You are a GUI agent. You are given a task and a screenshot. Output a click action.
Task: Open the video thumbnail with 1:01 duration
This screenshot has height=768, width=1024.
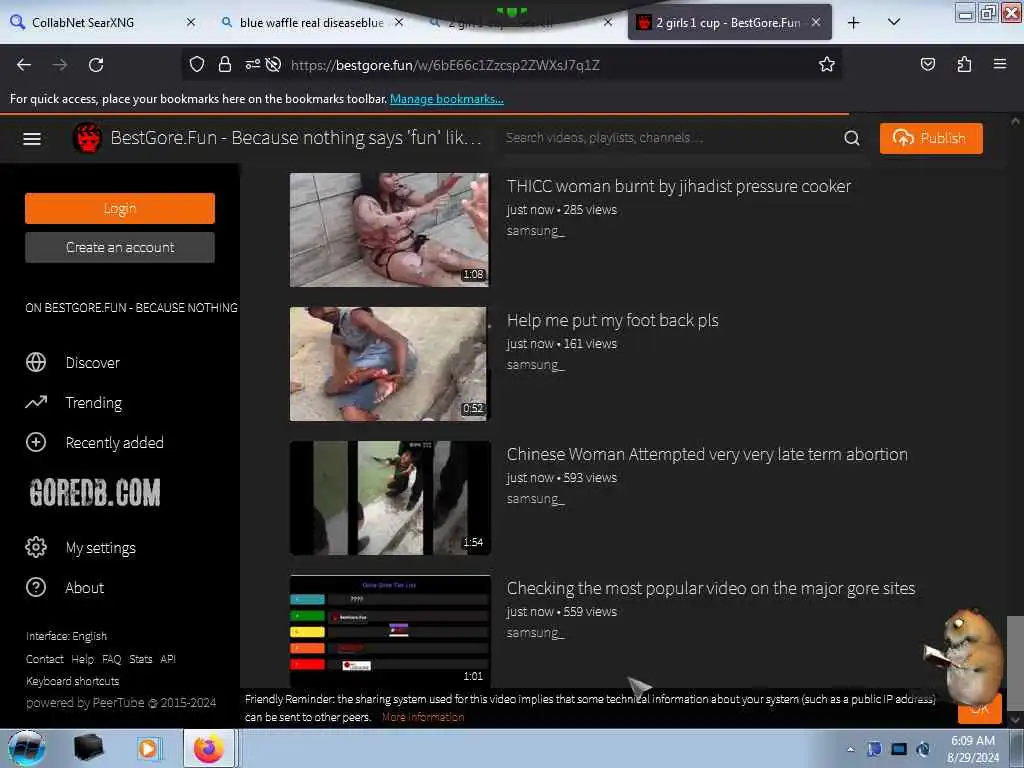tap(390, 631)
